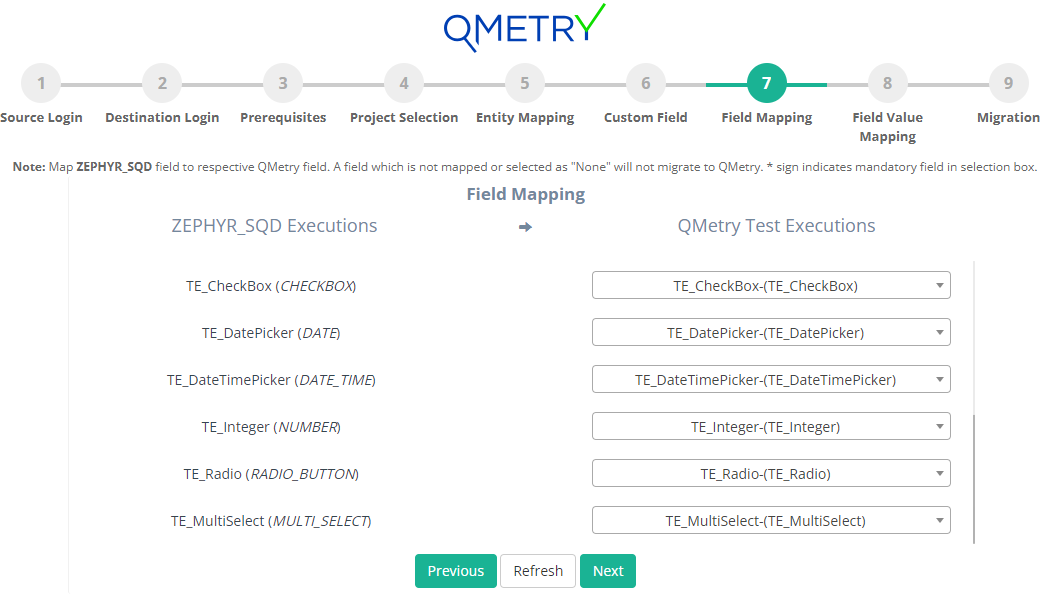Go to step 2 Destination Login circle
1046x598 pixels.
tap(162, 83)
